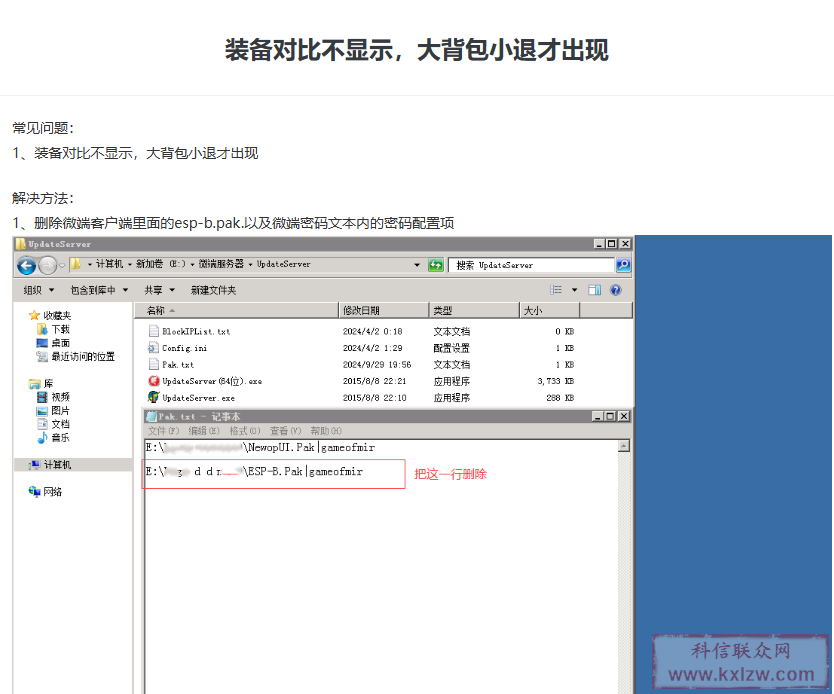Expand the view options dropdown arrow
The image size is (834, 694).
point(574,290)
